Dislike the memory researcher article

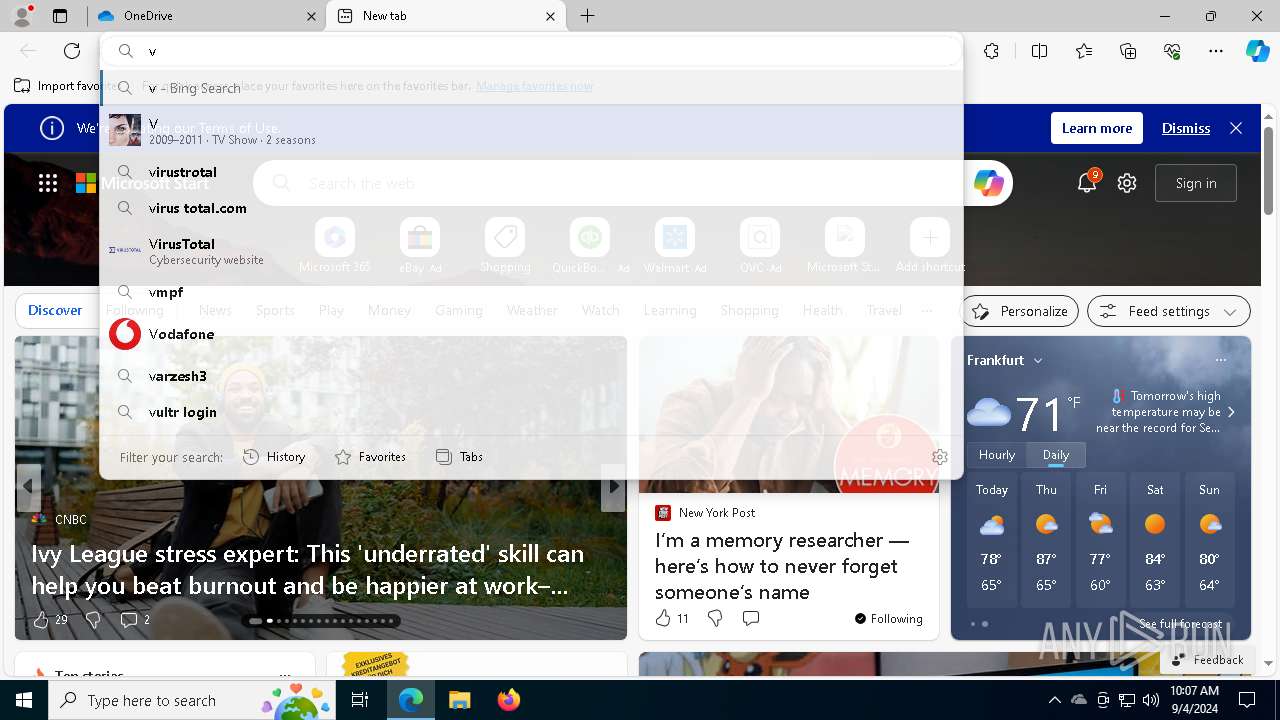[x=715, y=618]
